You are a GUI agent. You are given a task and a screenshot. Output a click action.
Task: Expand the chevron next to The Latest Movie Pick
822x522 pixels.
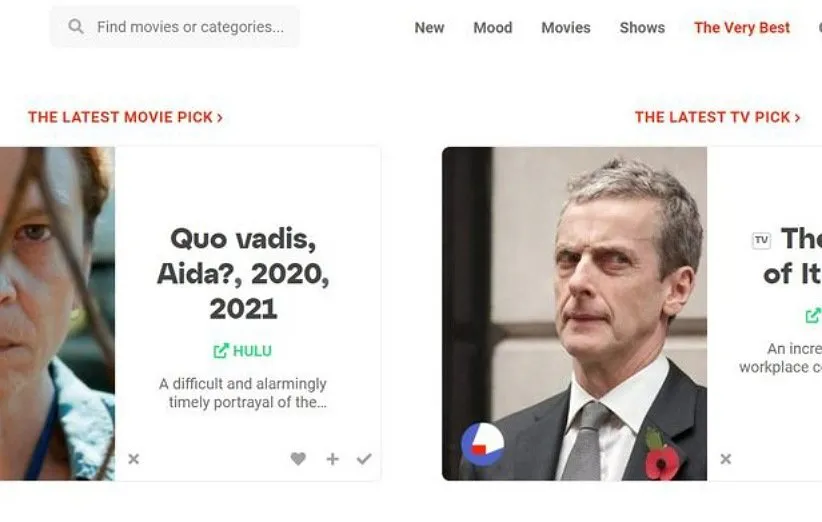[x=220, y=117]
